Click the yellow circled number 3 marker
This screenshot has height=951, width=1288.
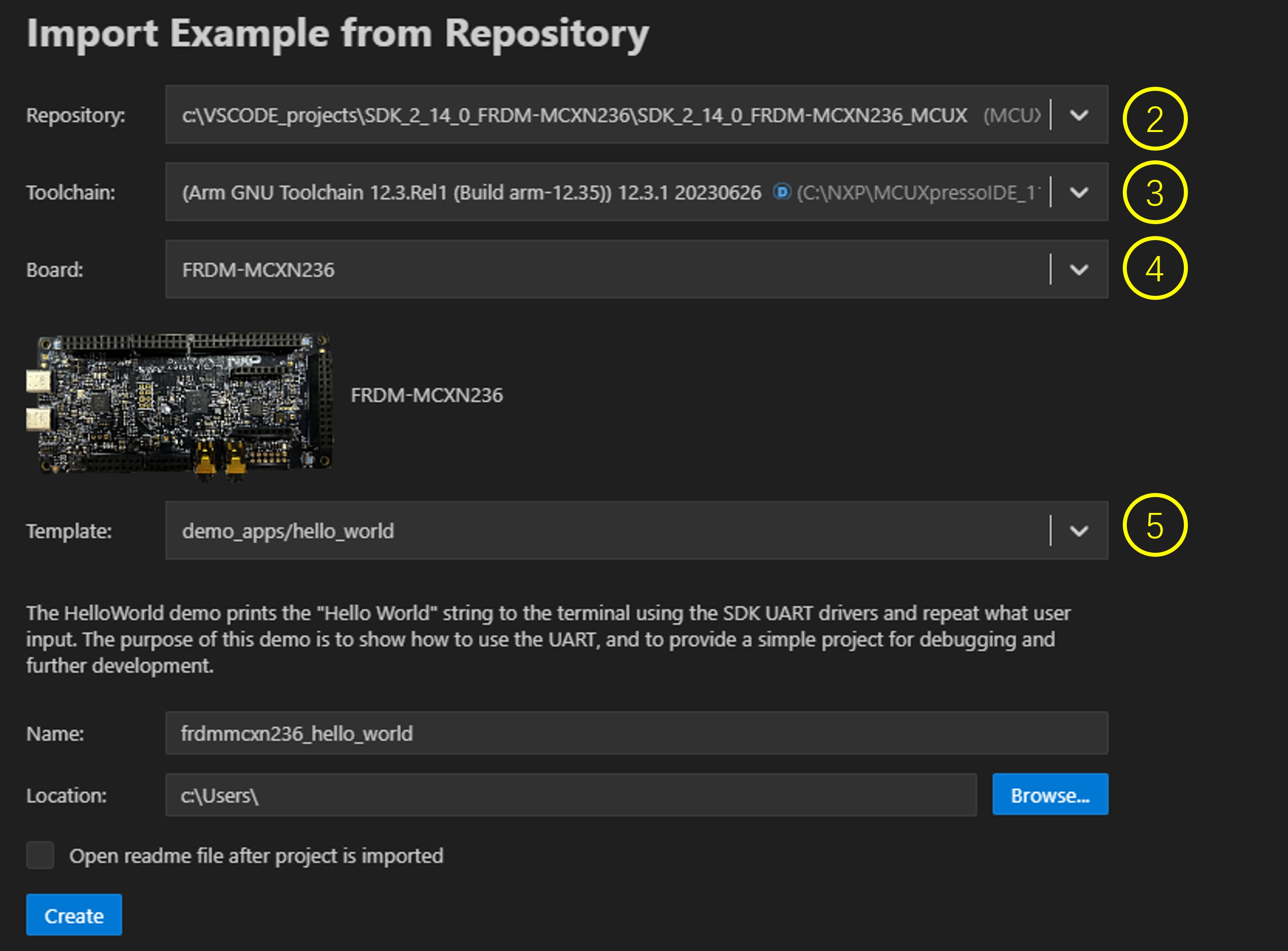tap(1155, 192)
